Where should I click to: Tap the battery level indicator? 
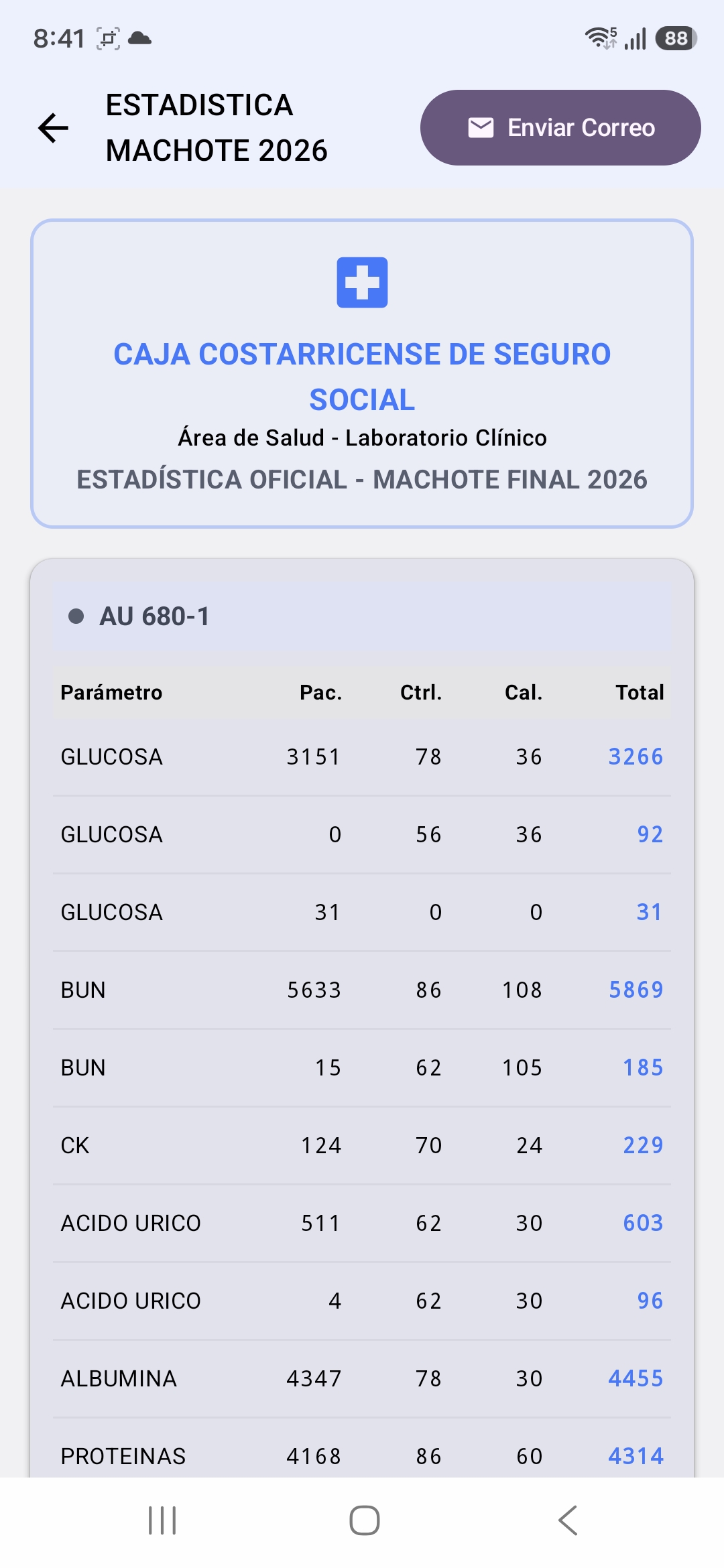click(676, 38)
